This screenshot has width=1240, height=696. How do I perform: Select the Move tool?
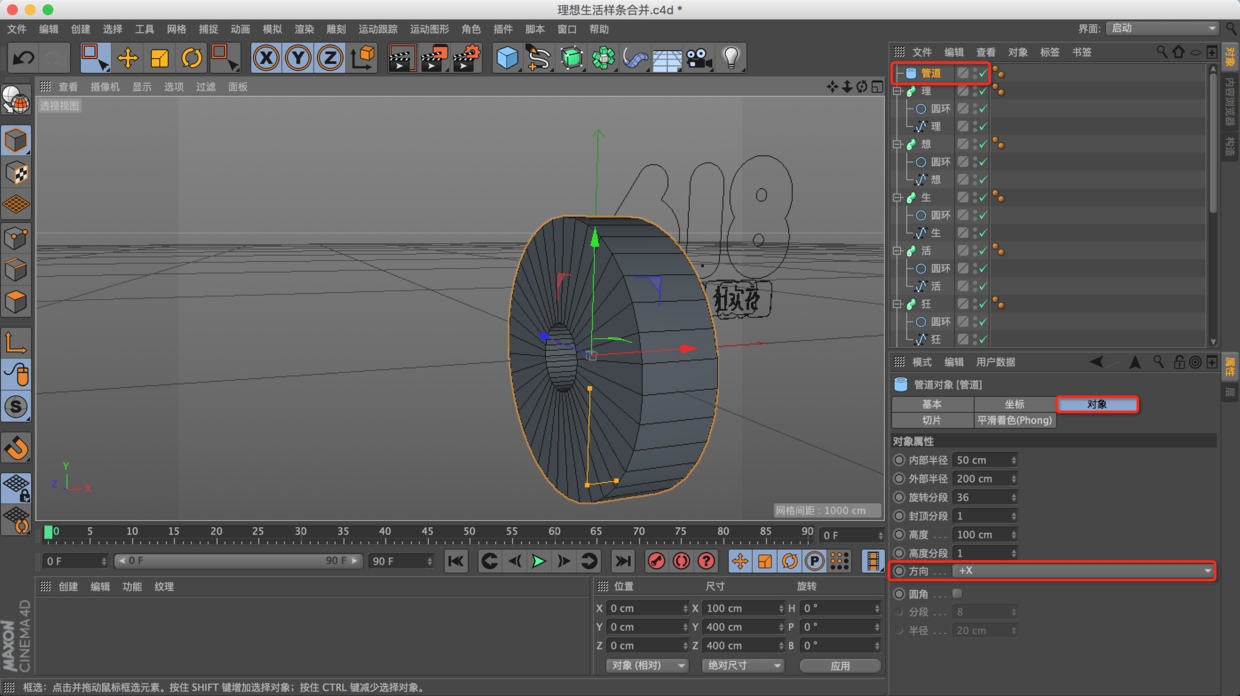127,58
